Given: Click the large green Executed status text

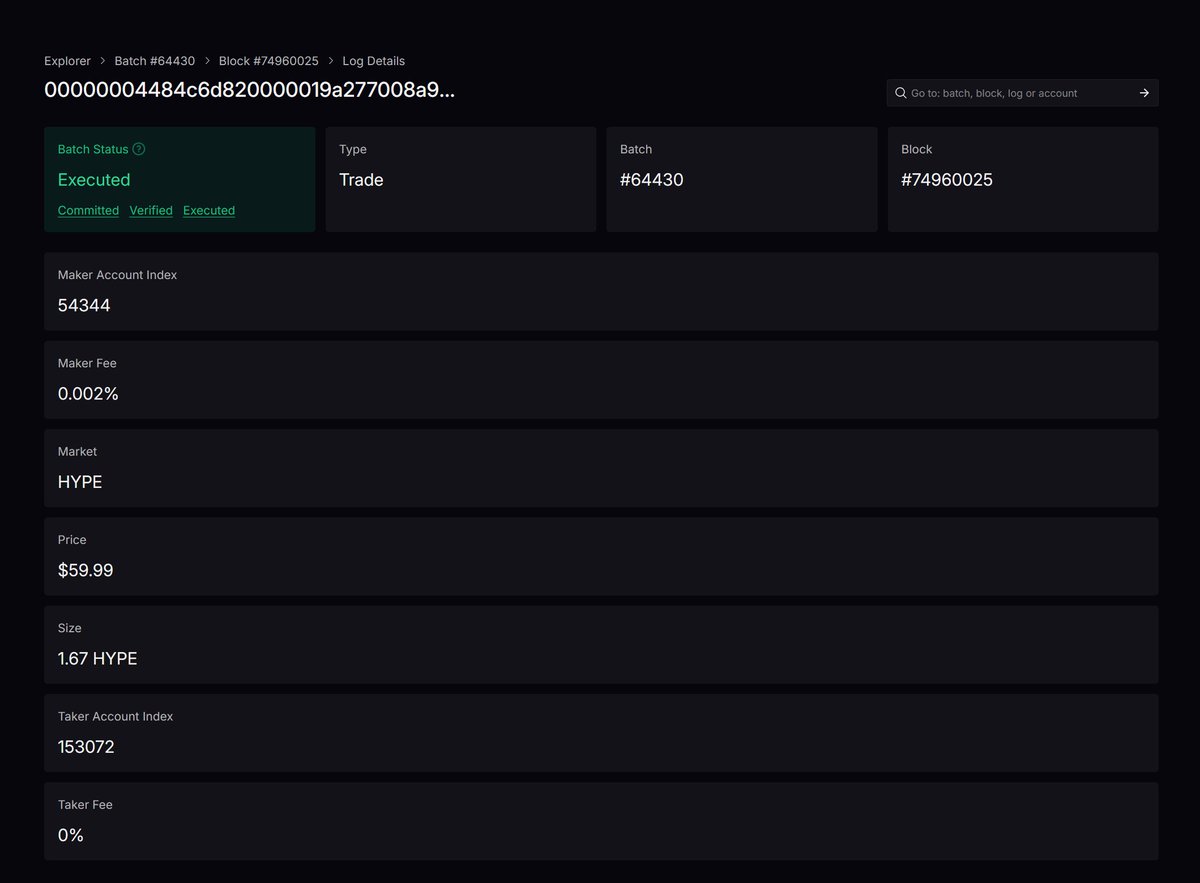Looking at the screenshot, I should click(x=94, y=180).
